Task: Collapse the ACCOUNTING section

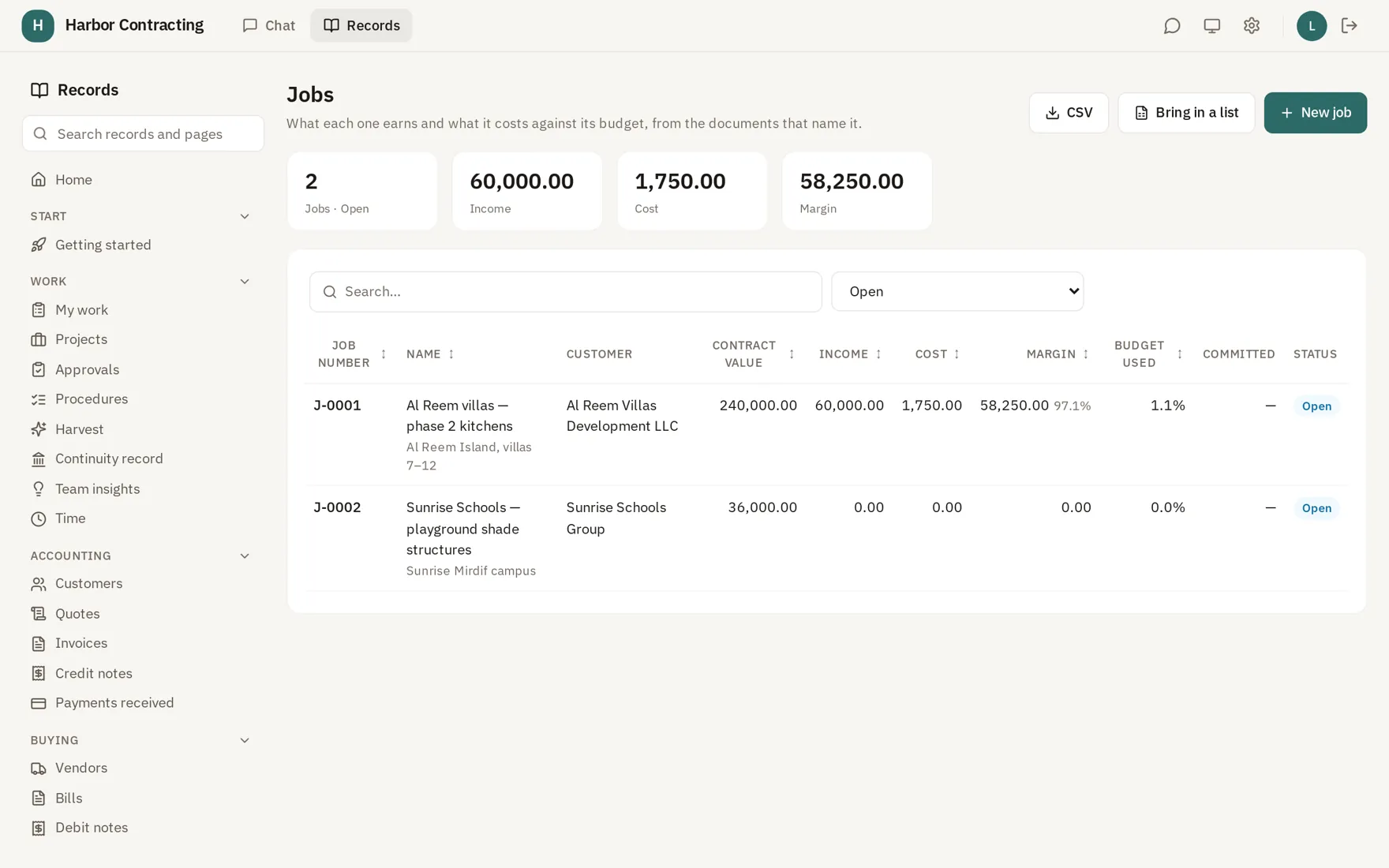Action: click(245, 556)
